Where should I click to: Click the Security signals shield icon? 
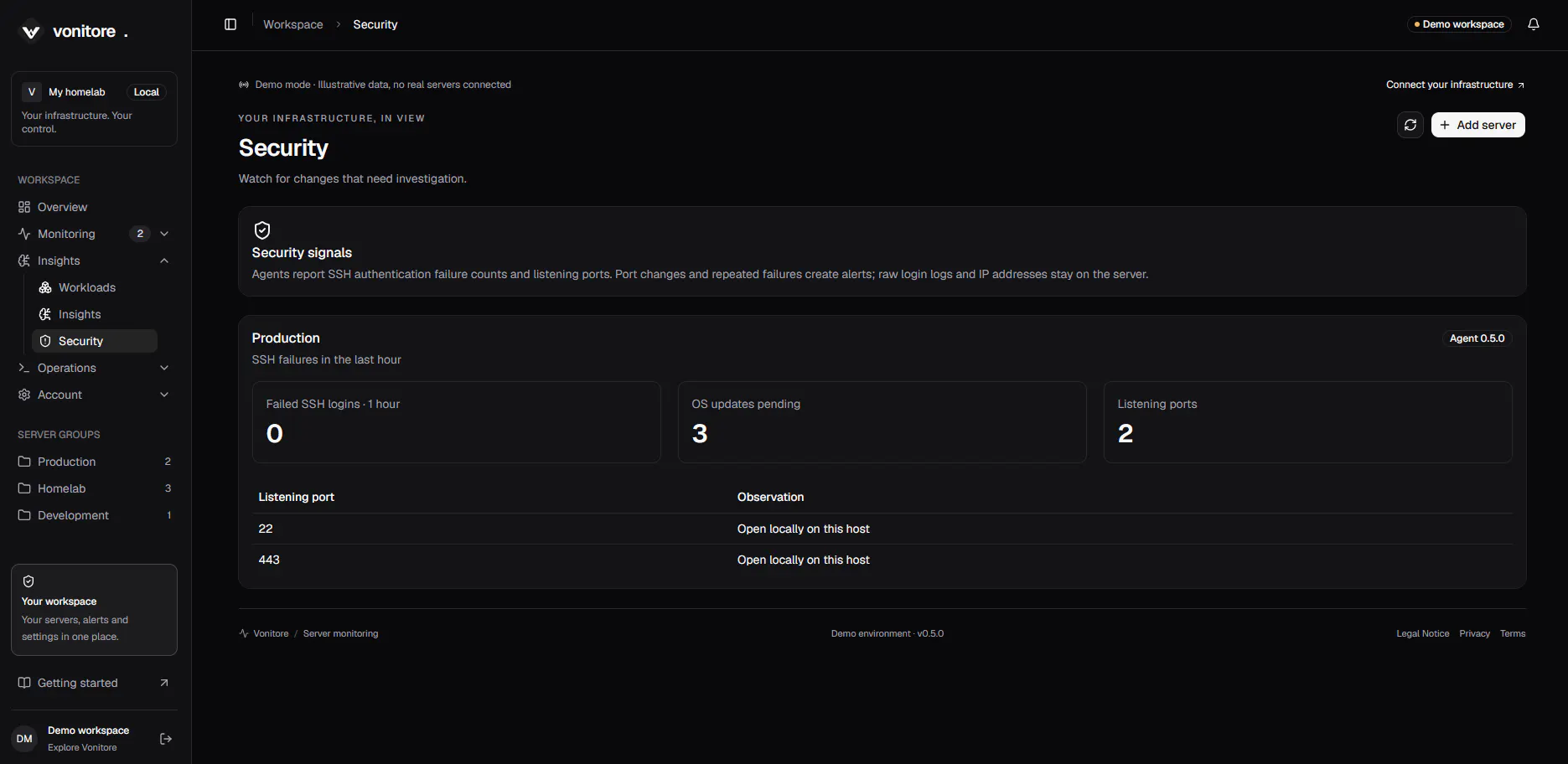click(262, 230)
